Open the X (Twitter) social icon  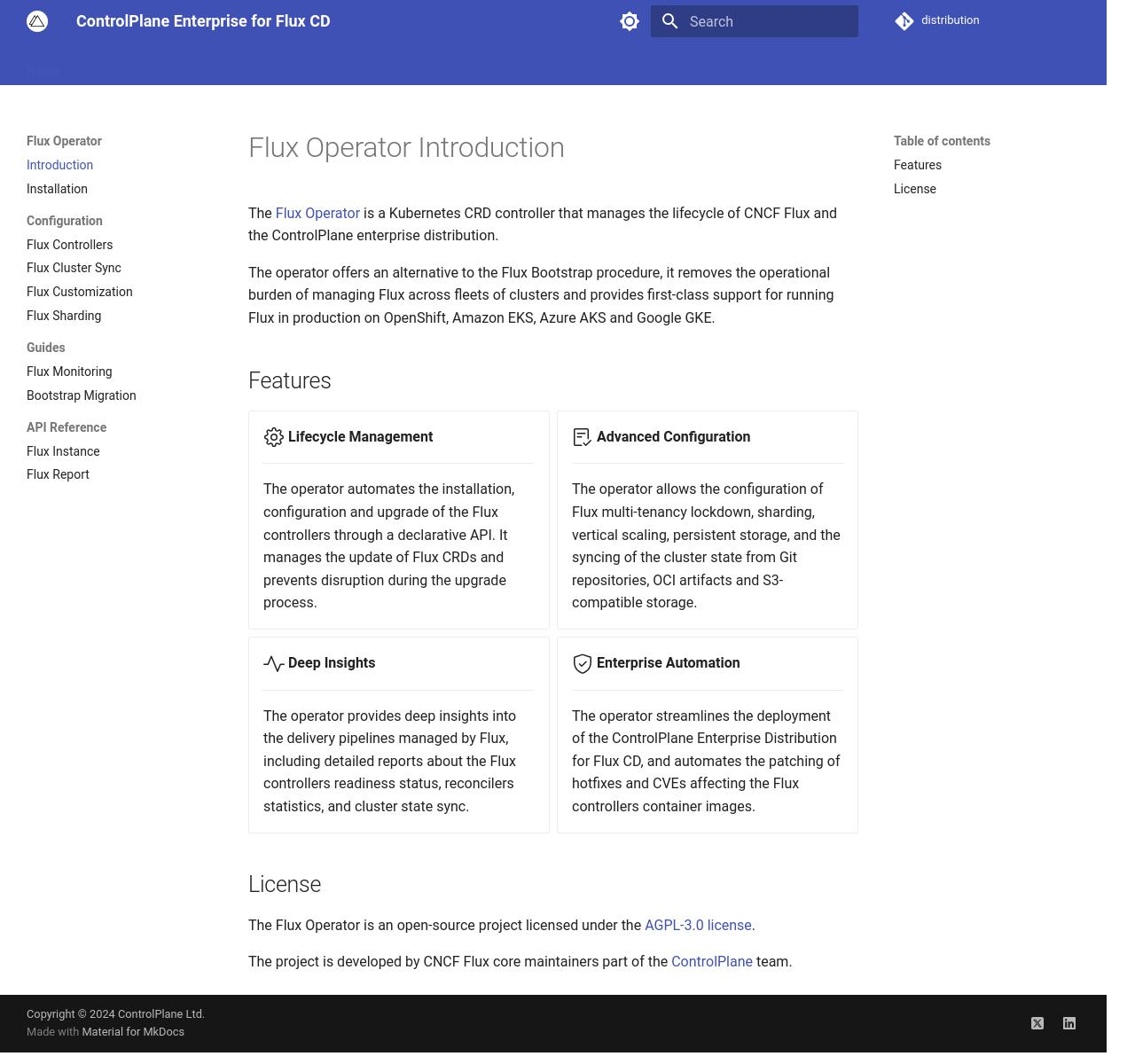1037,1023
